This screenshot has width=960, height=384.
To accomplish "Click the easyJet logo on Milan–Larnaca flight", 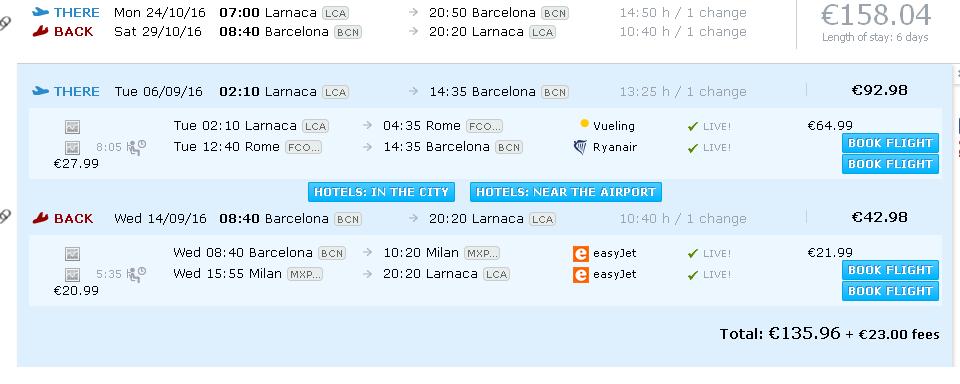I will pyautogui.click(x=580, y=274).
